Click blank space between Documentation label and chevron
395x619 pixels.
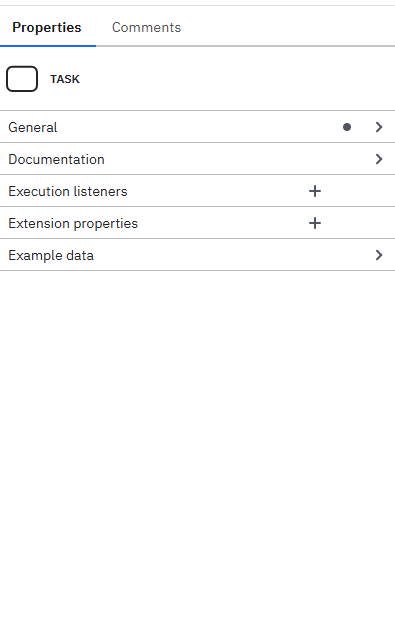(x=237, y=159)
